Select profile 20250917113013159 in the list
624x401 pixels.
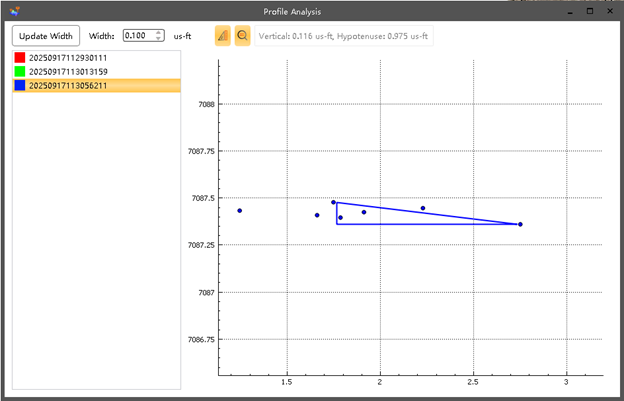point(68,72)
